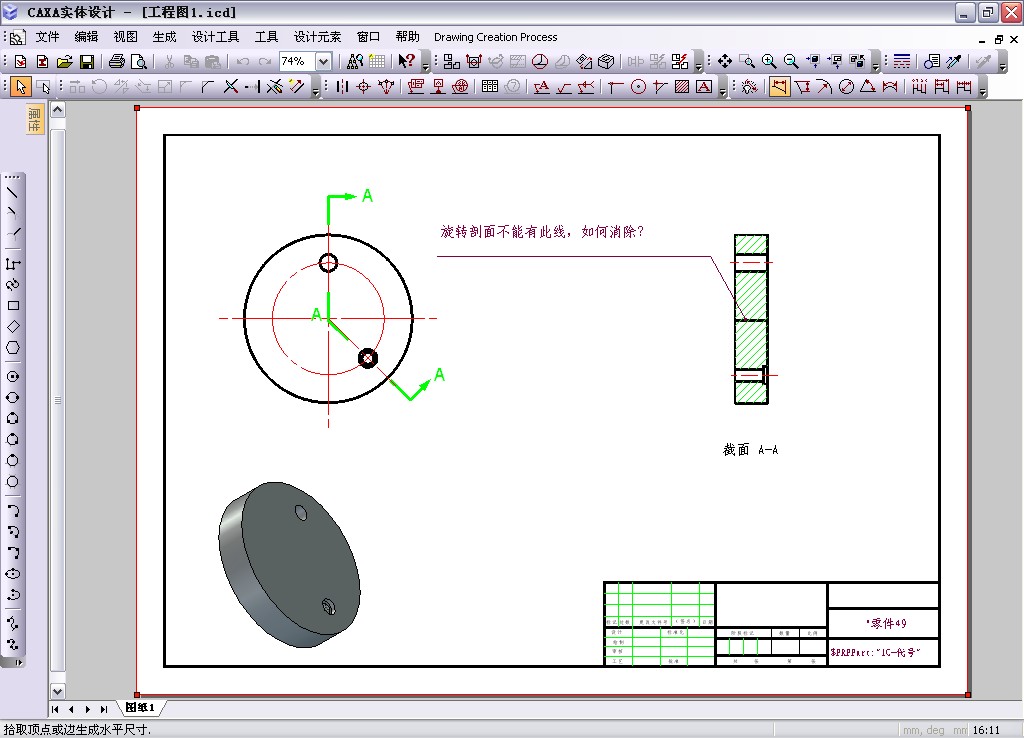Open the zoom percentage dropdown arrow

click(x=323, y=61)
